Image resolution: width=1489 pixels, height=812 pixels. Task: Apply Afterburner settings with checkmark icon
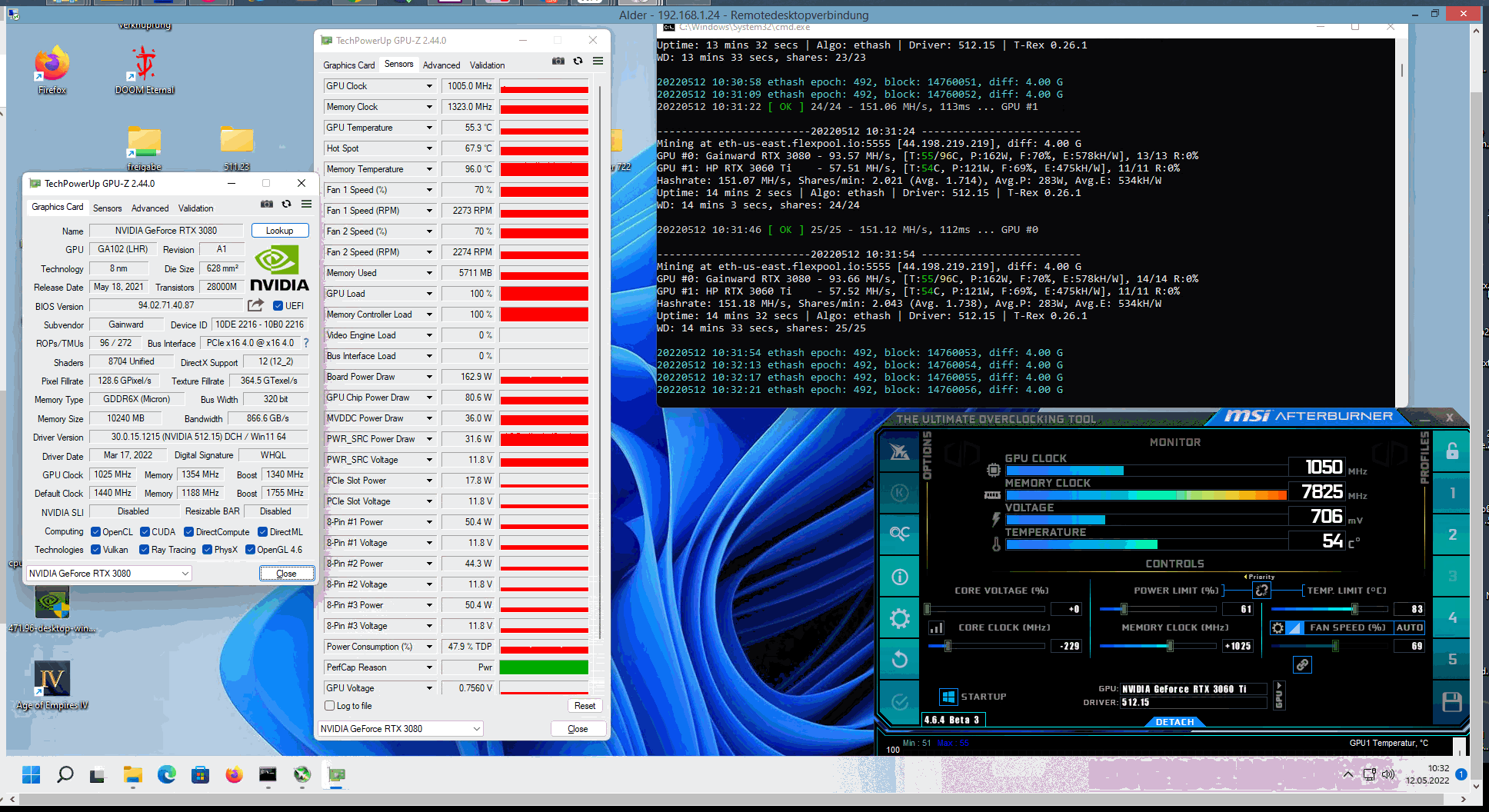click(x=899, y=701)
